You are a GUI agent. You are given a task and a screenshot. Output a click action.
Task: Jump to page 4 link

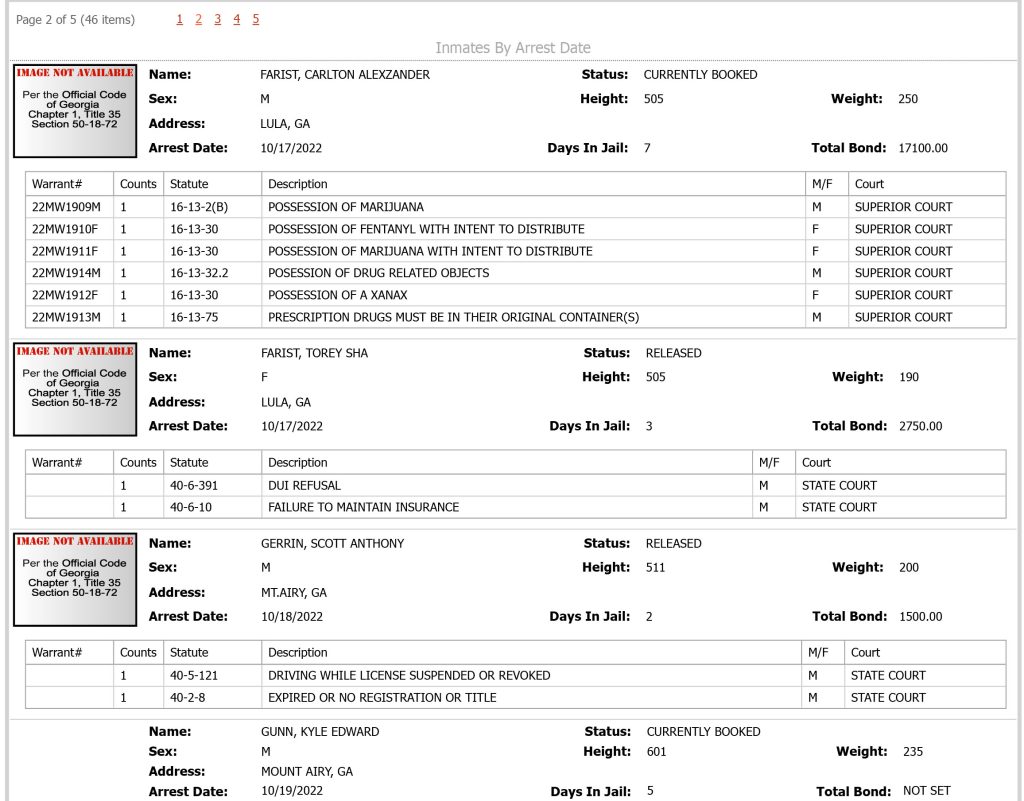point(236,20)
